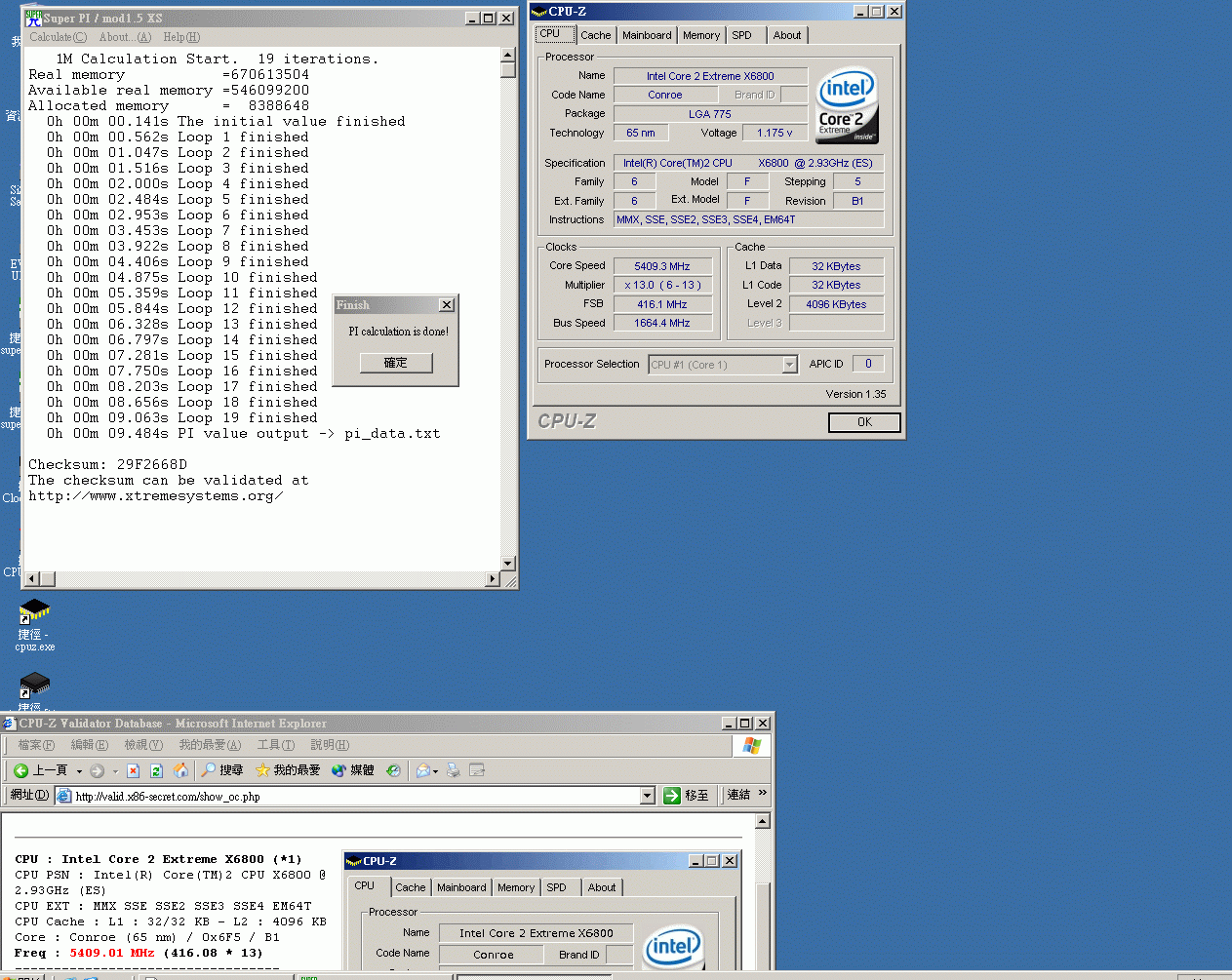Open the 檔案(F) File menu in IE
This screenshot has width=1232, height=980.
[x=36, y=745]
